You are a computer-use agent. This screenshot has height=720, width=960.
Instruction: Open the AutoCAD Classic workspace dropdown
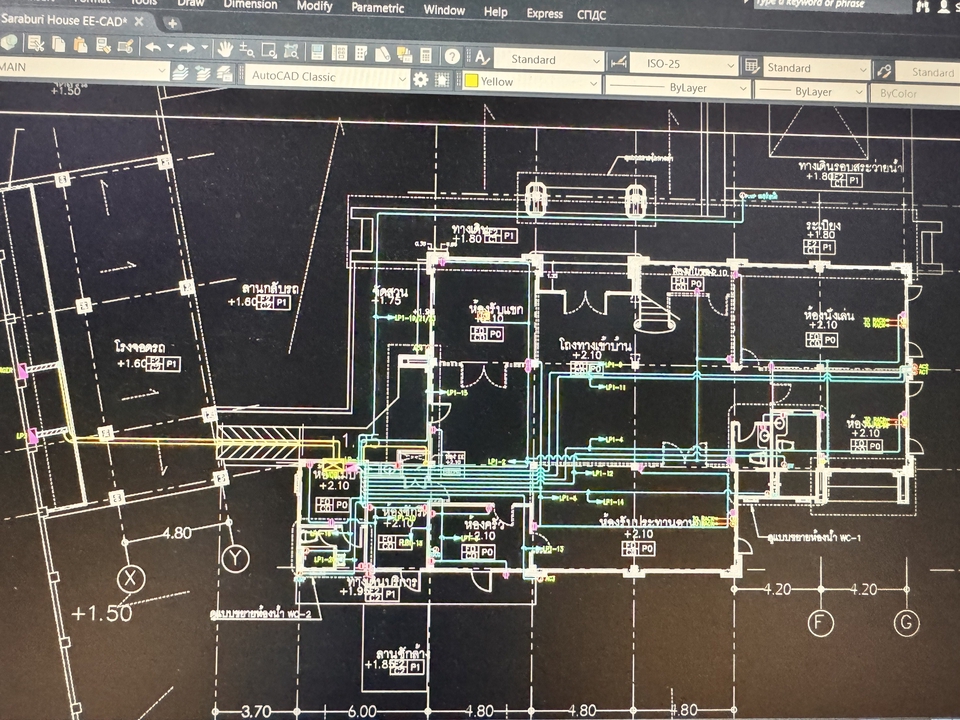click(328, 77)
